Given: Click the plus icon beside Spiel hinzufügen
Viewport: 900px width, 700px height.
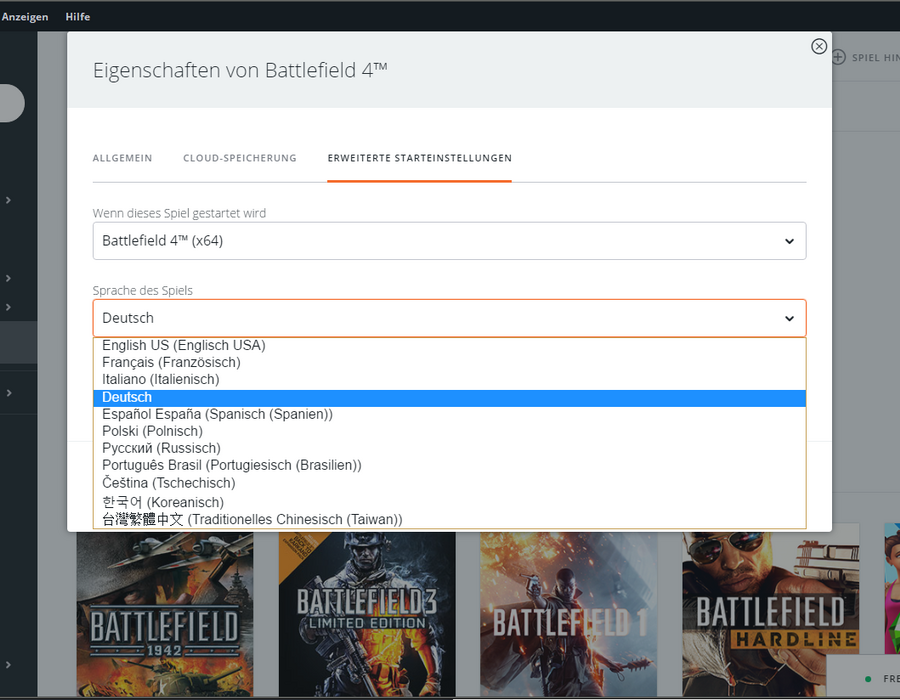Looking at the screenshot, I should click(839, 57).
